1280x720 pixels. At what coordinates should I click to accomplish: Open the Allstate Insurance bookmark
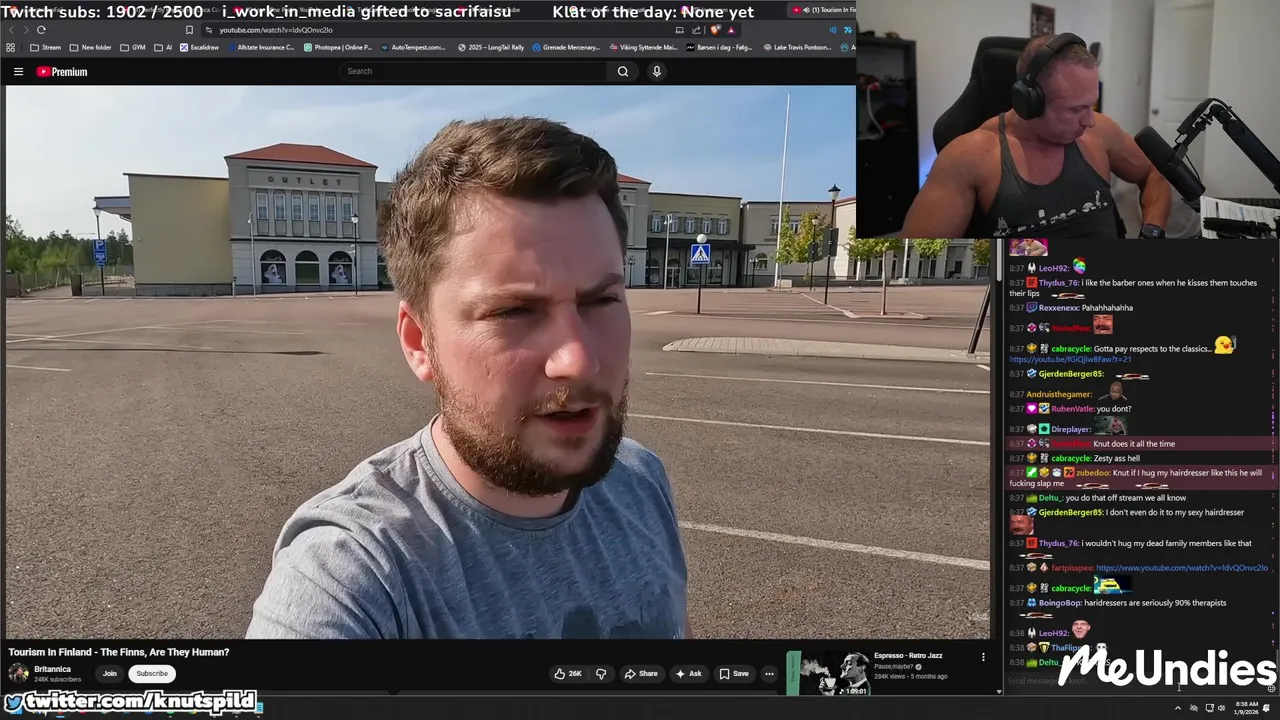click(260, 47)
